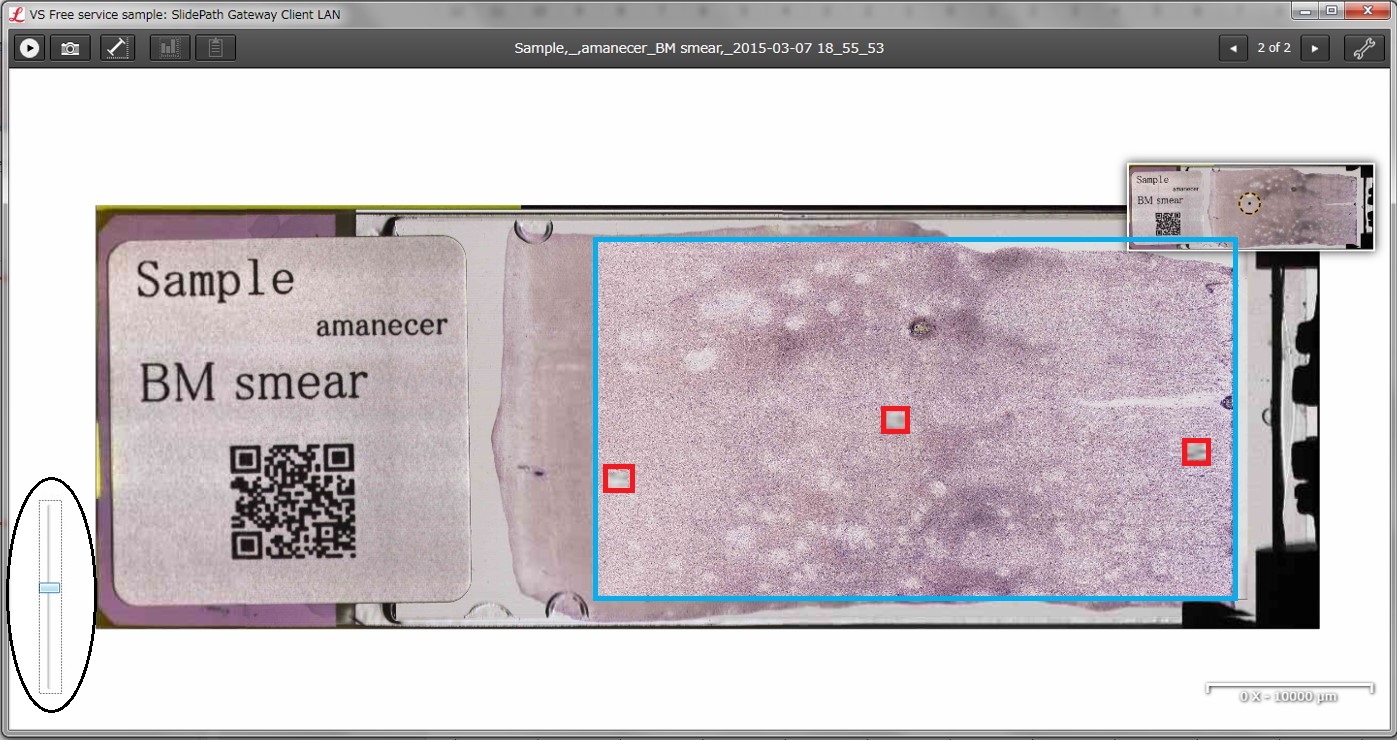Maximize the SlidePath Gateway Client window
Viewport: 1397px width, 740px height.
coord(1331,10)
